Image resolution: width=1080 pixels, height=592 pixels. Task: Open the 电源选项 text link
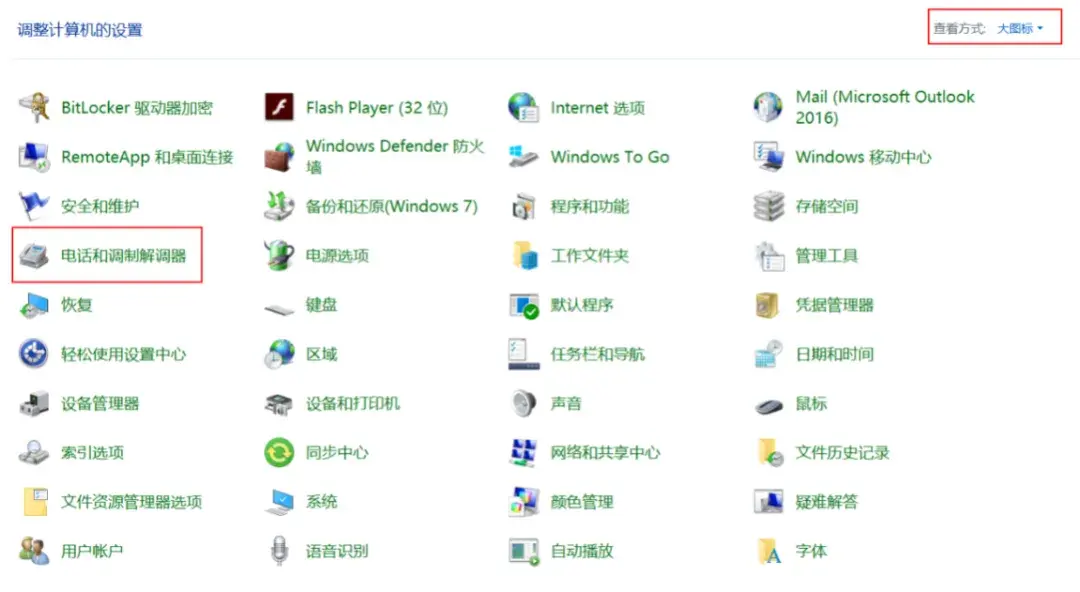click(338, 256)
